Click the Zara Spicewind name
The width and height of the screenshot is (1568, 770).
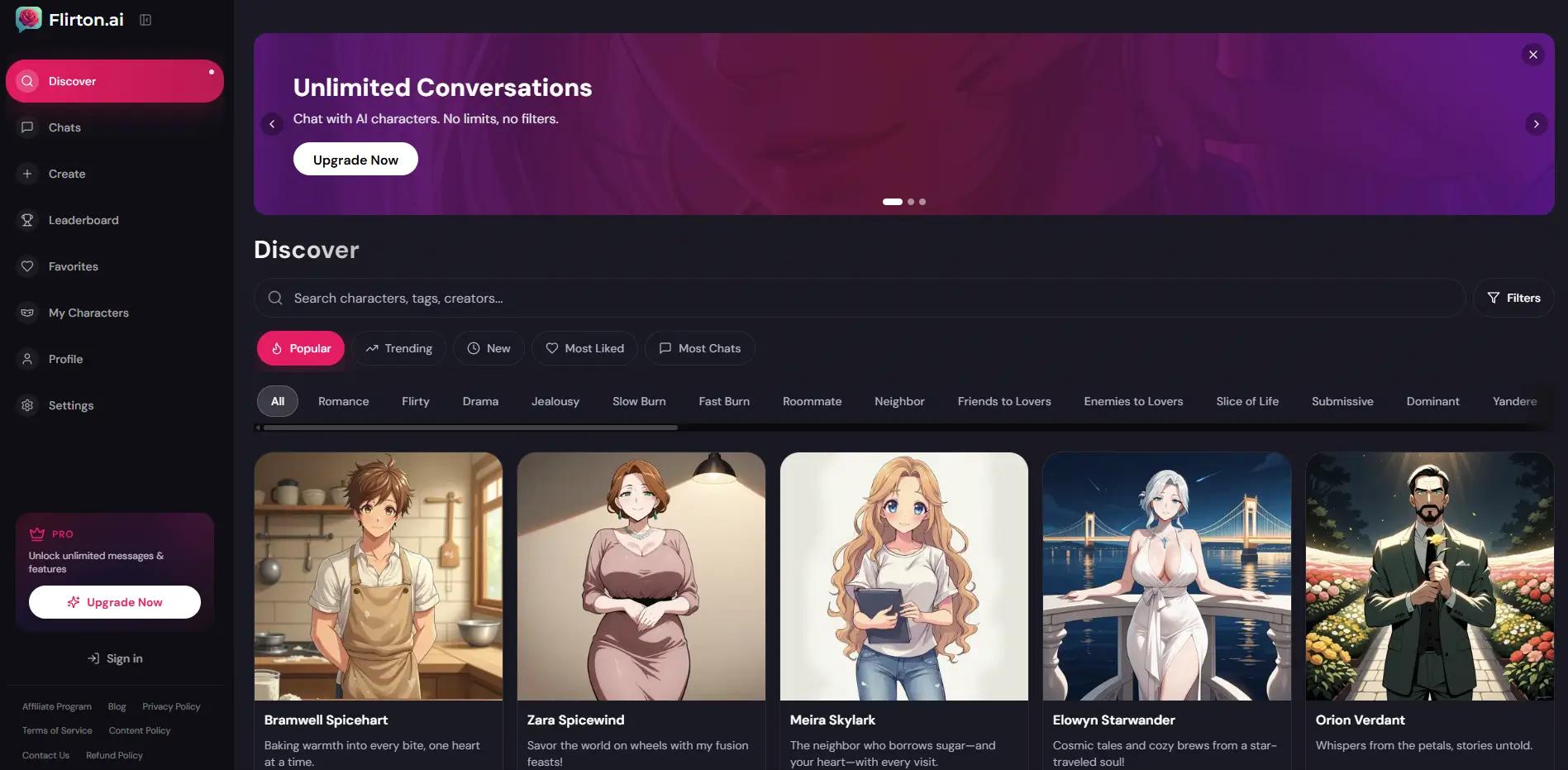coord(575,720)
